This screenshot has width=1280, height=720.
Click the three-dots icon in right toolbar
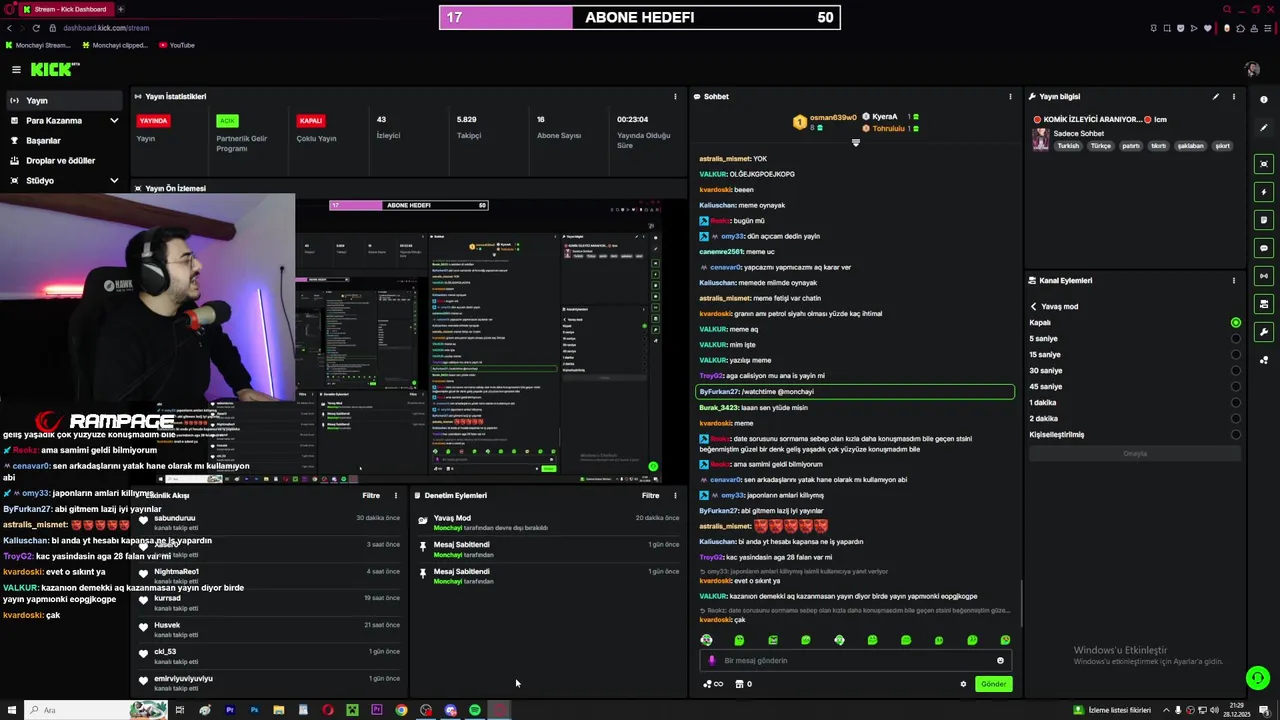[x=1264, y=360]
